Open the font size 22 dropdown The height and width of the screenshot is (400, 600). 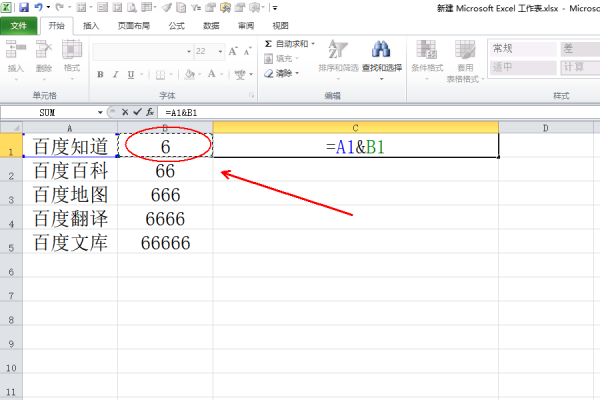click(x=220, y=51)
